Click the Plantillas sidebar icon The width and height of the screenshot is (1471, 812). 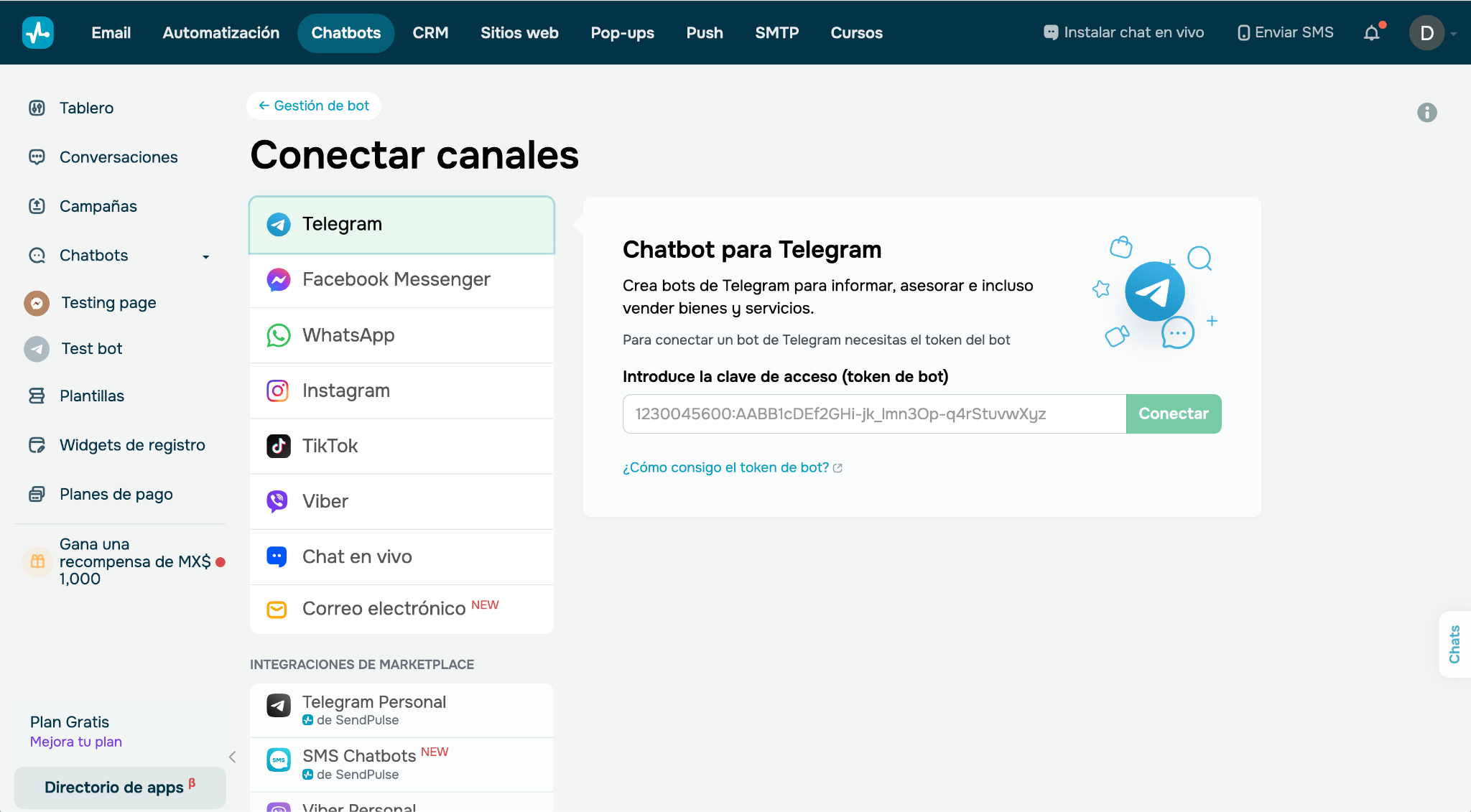[x=37, y=396]
